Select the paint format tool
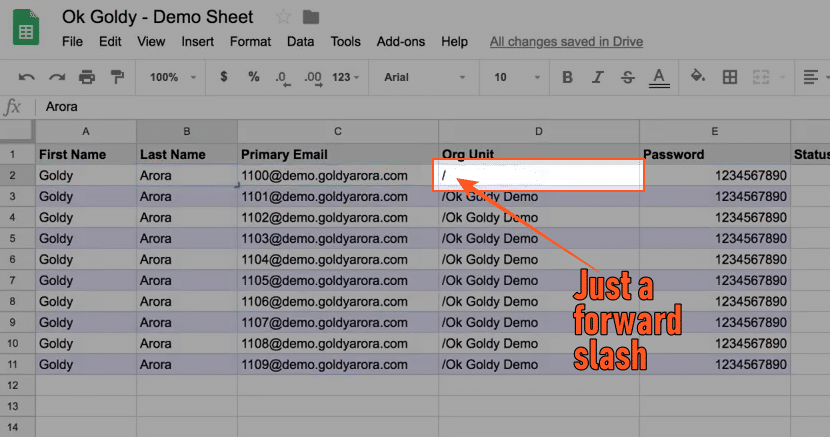Screen dimensions: 830x437 pyautogui.click(x=117, y=77)
